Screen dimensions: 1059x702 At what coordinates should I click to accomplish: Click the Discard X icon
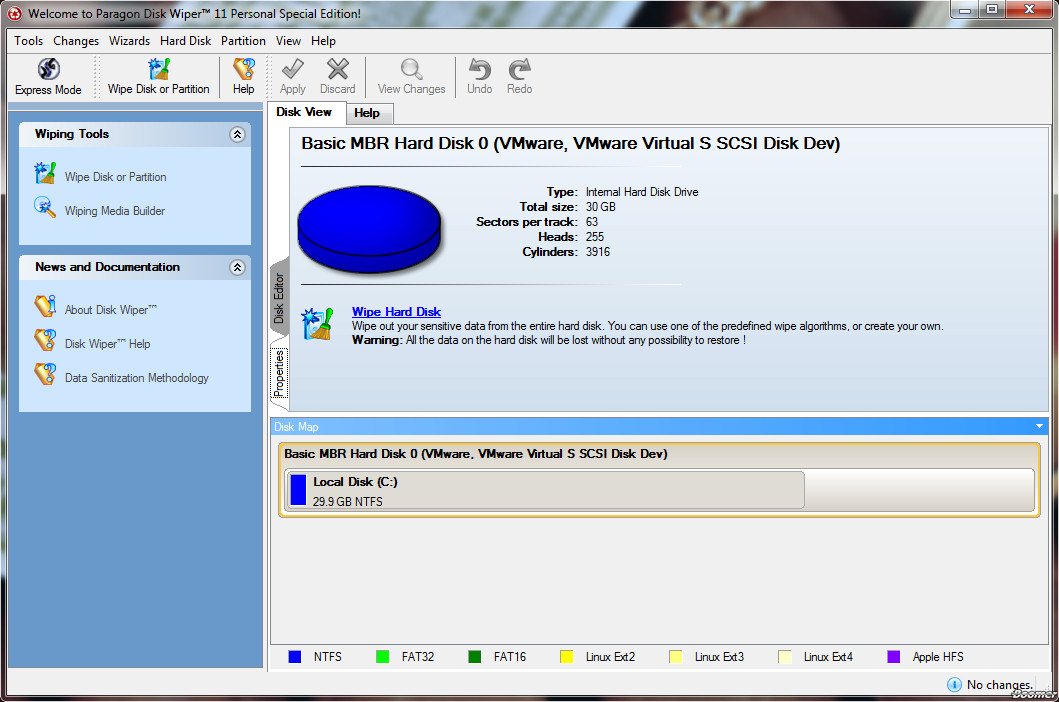pyautogui.click(x=338, y=68)
